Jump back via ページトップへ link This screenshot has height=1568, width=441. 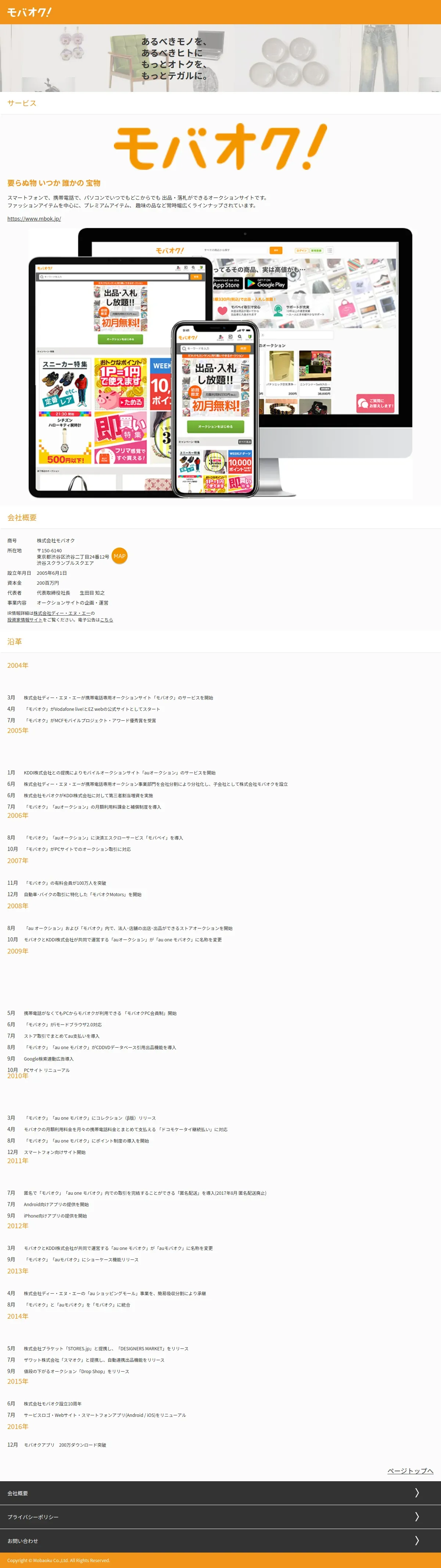coord(410,1471)
